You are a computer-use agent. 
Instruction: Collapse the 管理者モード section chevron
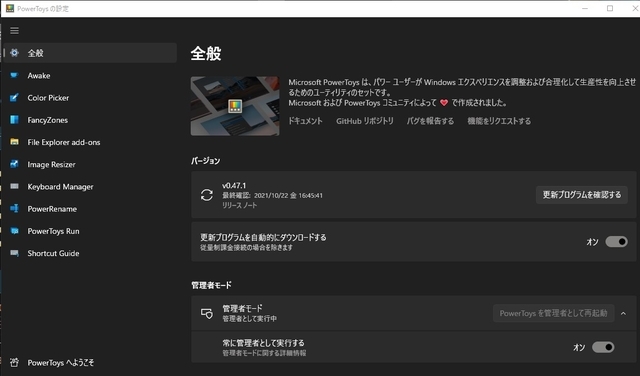pos(623,314)
